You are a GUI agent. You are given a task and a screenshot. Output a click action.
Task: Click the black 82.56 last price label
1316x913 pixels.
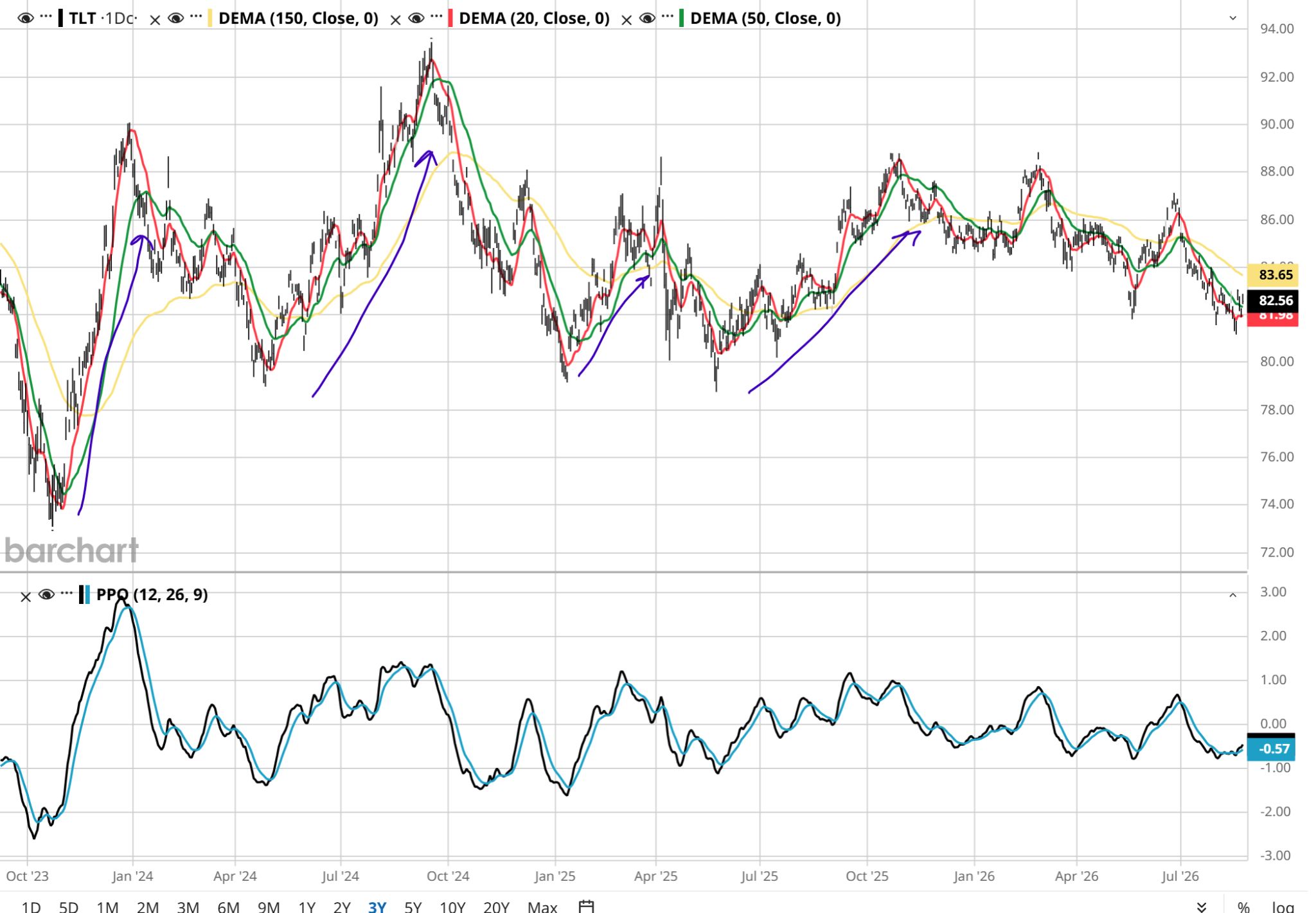1272,300
